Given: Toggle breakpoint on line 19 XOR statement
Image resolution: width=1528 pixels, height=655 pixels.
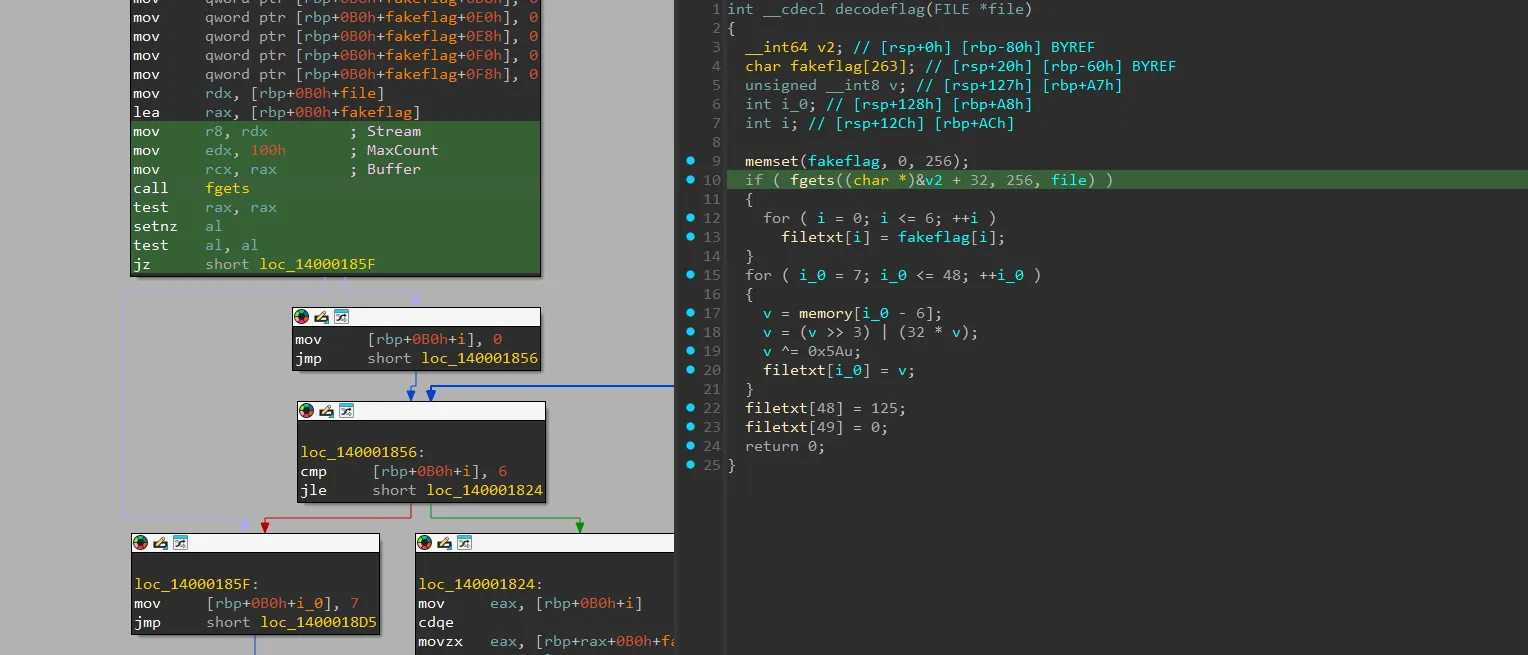Looking at the screenshot, I should (690, 351).
